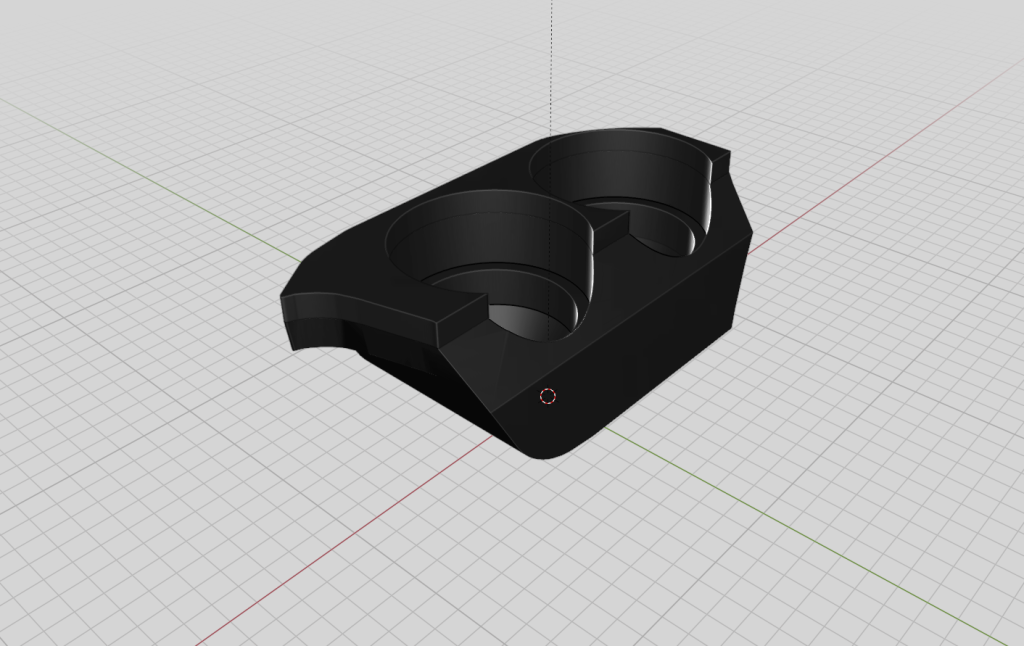Image resolution: width=1024 pixels, height=646 pixels.
Task: Click the red-white 3D cursor circle
Action: click(x=547, y=396)
